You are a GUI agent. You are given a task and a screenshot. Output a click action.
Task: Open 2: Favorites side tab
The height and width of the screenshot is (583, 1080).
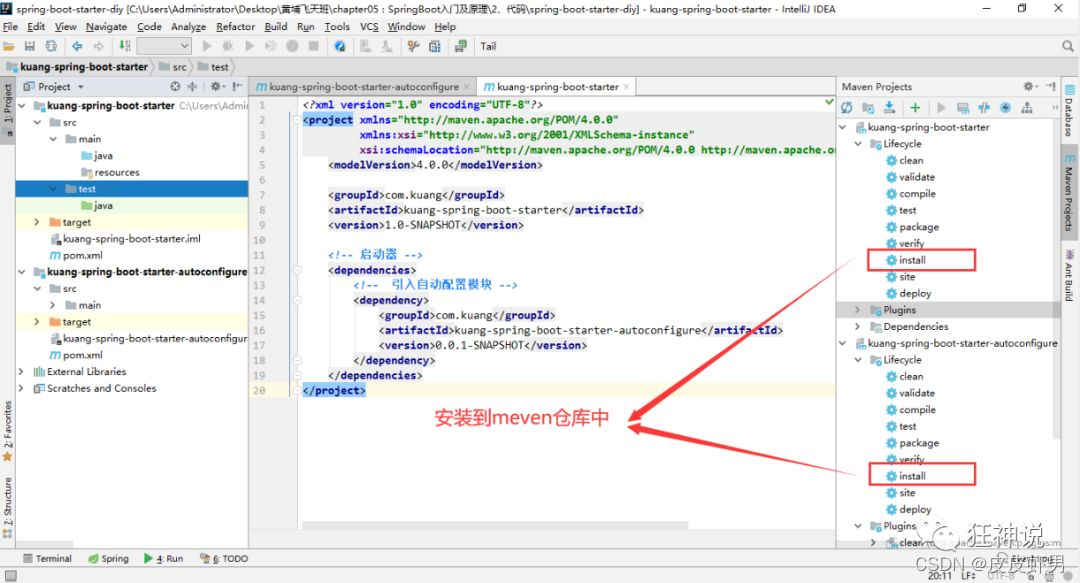point(8,431)
